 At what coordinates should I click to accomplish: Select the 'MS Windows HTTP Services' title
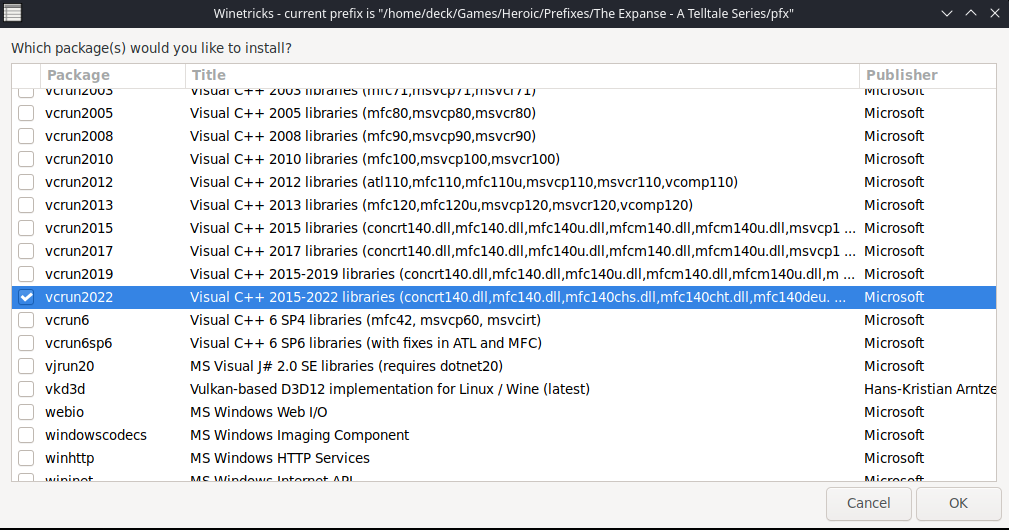280,458
